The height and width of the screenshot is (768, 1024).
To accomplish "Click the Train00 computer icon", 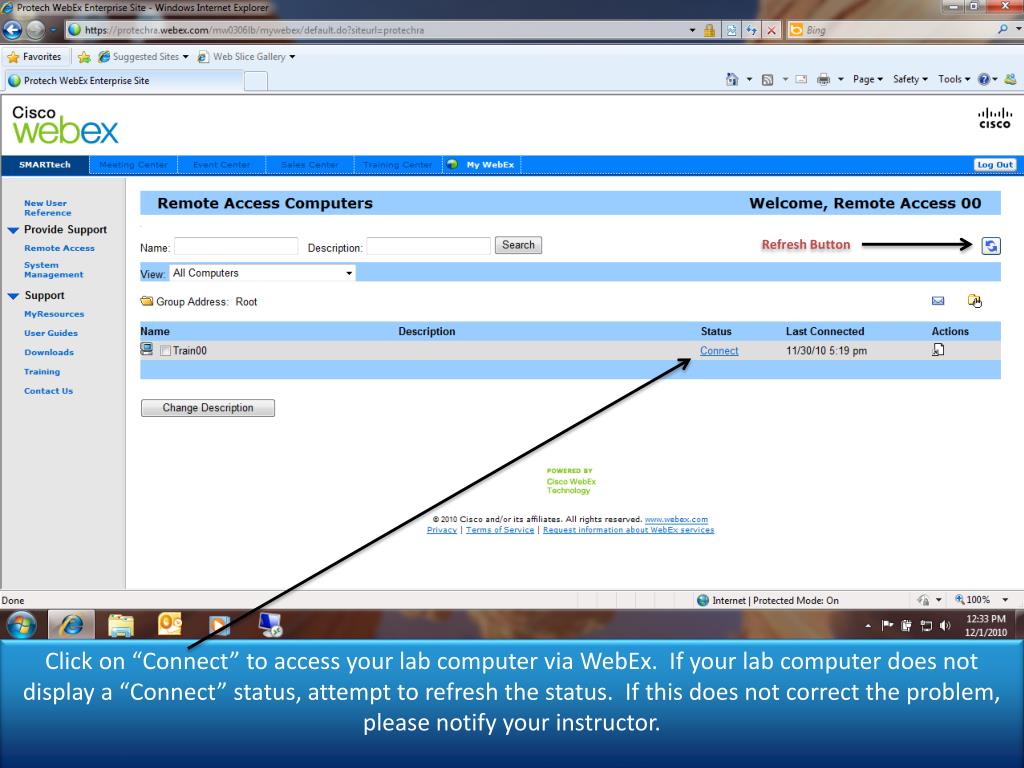I will pos(147,349).
